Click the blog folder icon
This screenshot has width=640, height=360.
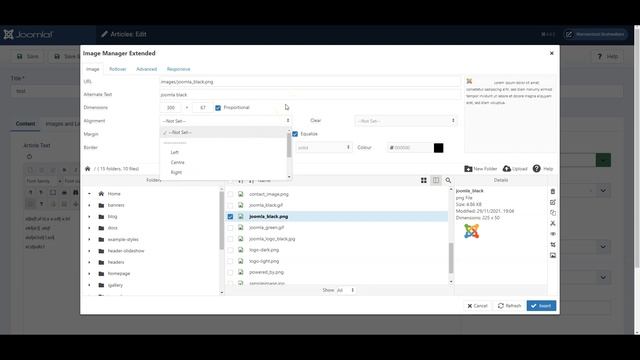pyautogui.click(x=102, y=217)
